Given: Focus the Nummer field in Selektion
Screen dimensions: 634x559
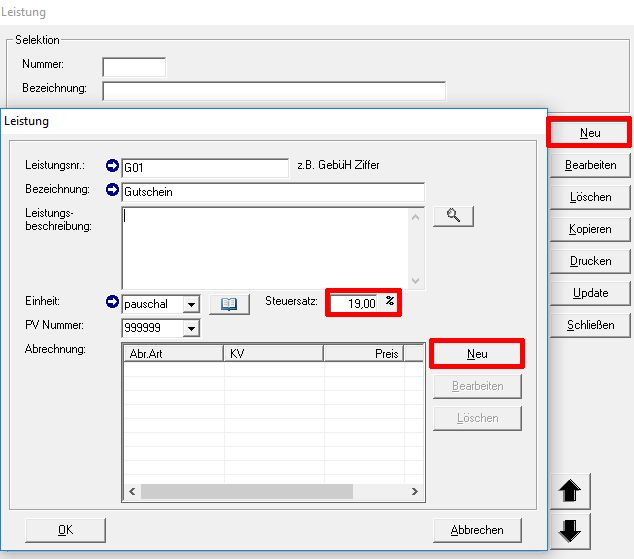Looking at the screenshot, I should [x=134, y=67].
